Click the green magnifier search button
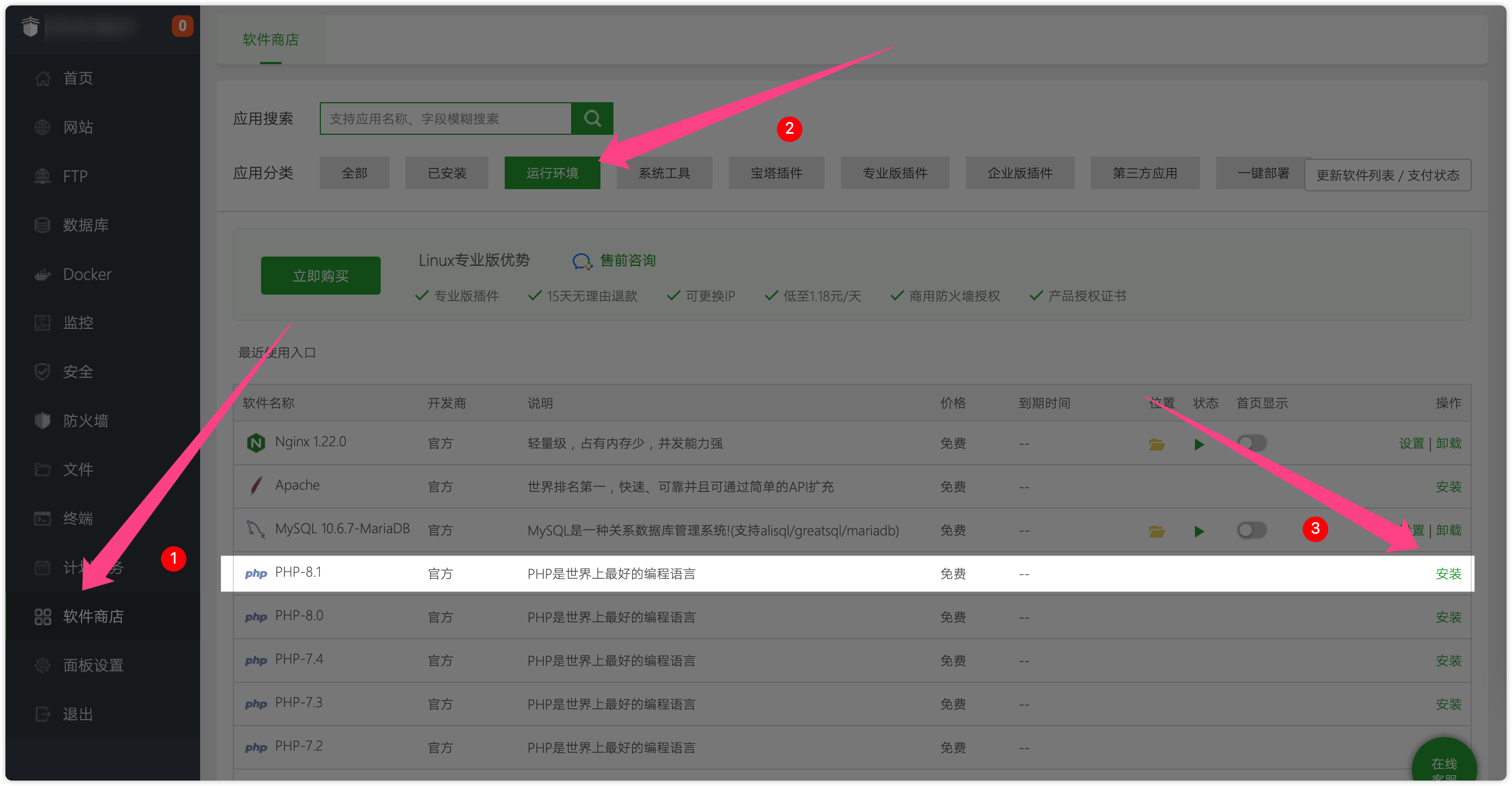The width and height of the screenshot is (1512, 786). [592, 118]
